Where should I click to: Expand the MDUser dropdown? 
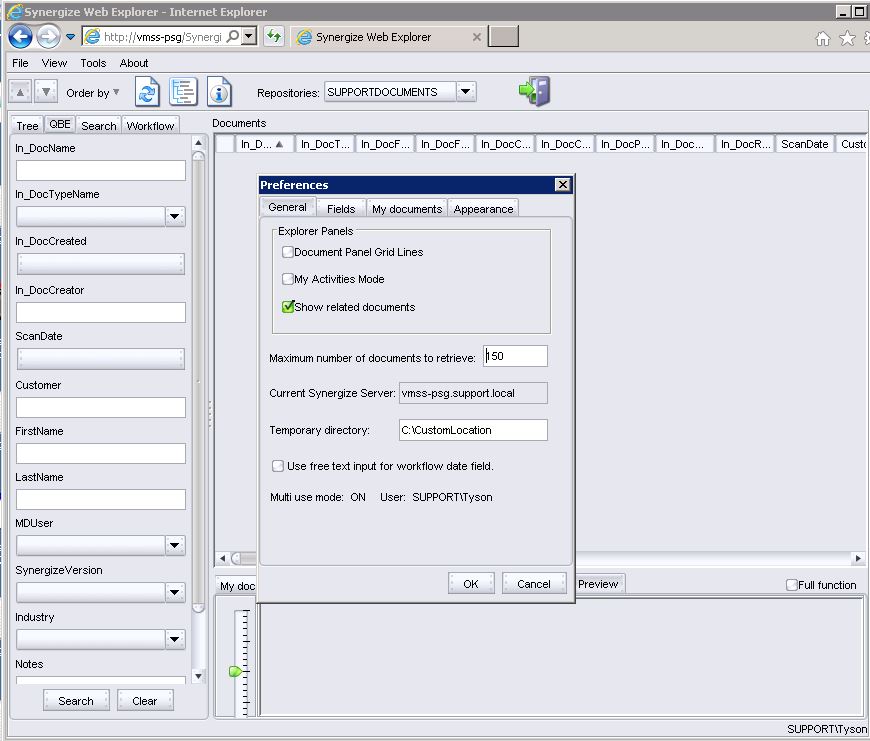[x=175, y=545]
